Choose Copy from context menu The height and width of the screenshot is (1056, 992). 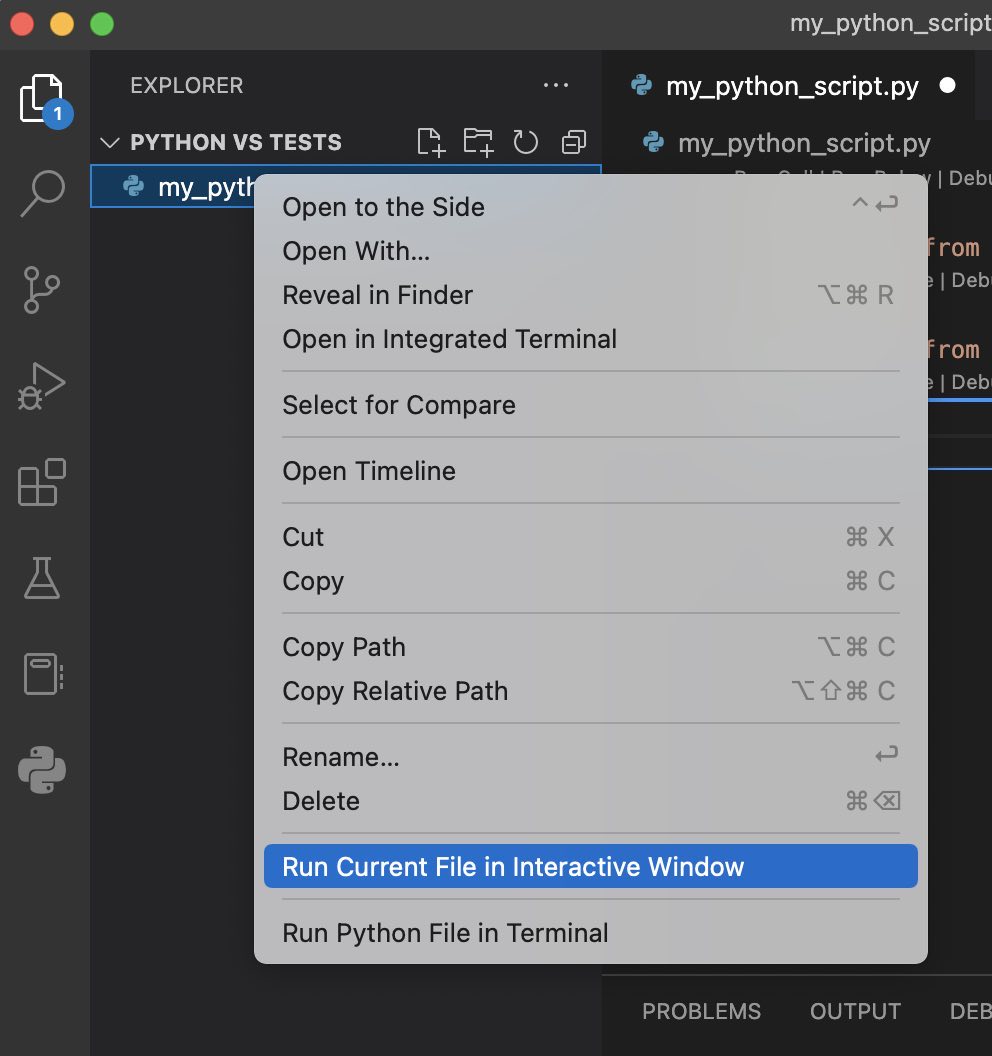click(x=591, y=581)
